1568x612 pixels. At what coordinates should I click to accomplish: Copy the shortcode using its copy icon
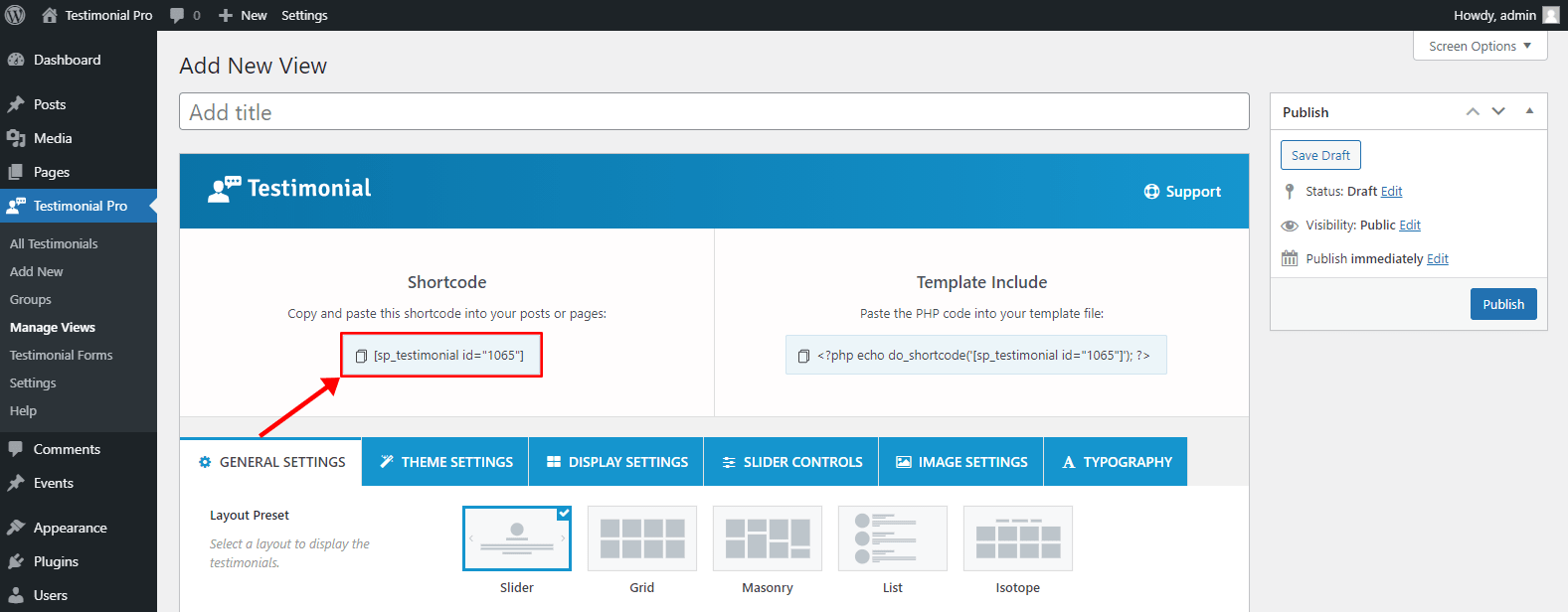click(361, 356)
